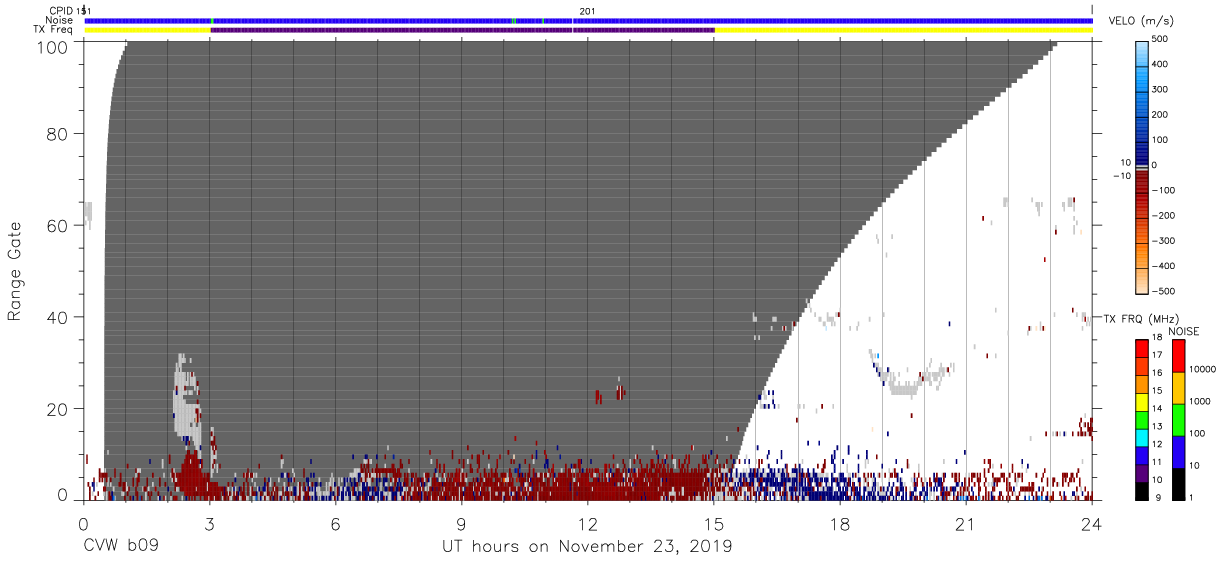Image resolution: width=1228 pixels, height=567 pixels.
Task: Click the NOISE legend title
Action: point(1184,331)
